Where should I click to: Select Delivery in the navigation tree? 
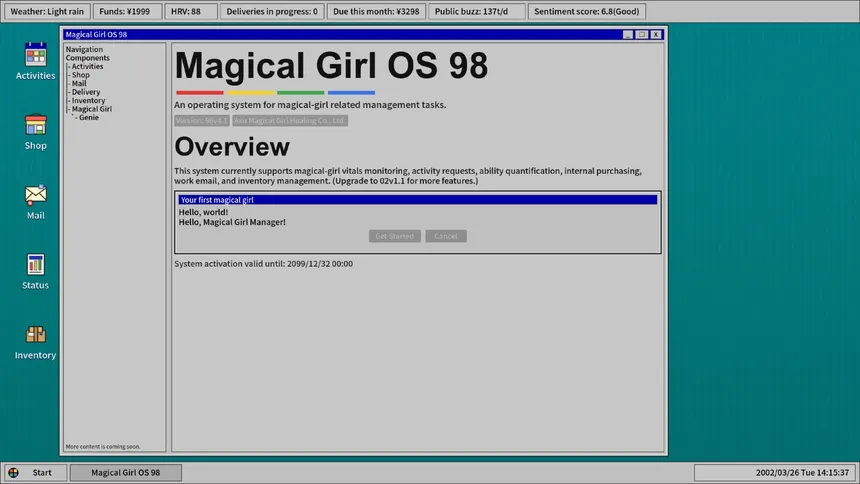(85, 92)
